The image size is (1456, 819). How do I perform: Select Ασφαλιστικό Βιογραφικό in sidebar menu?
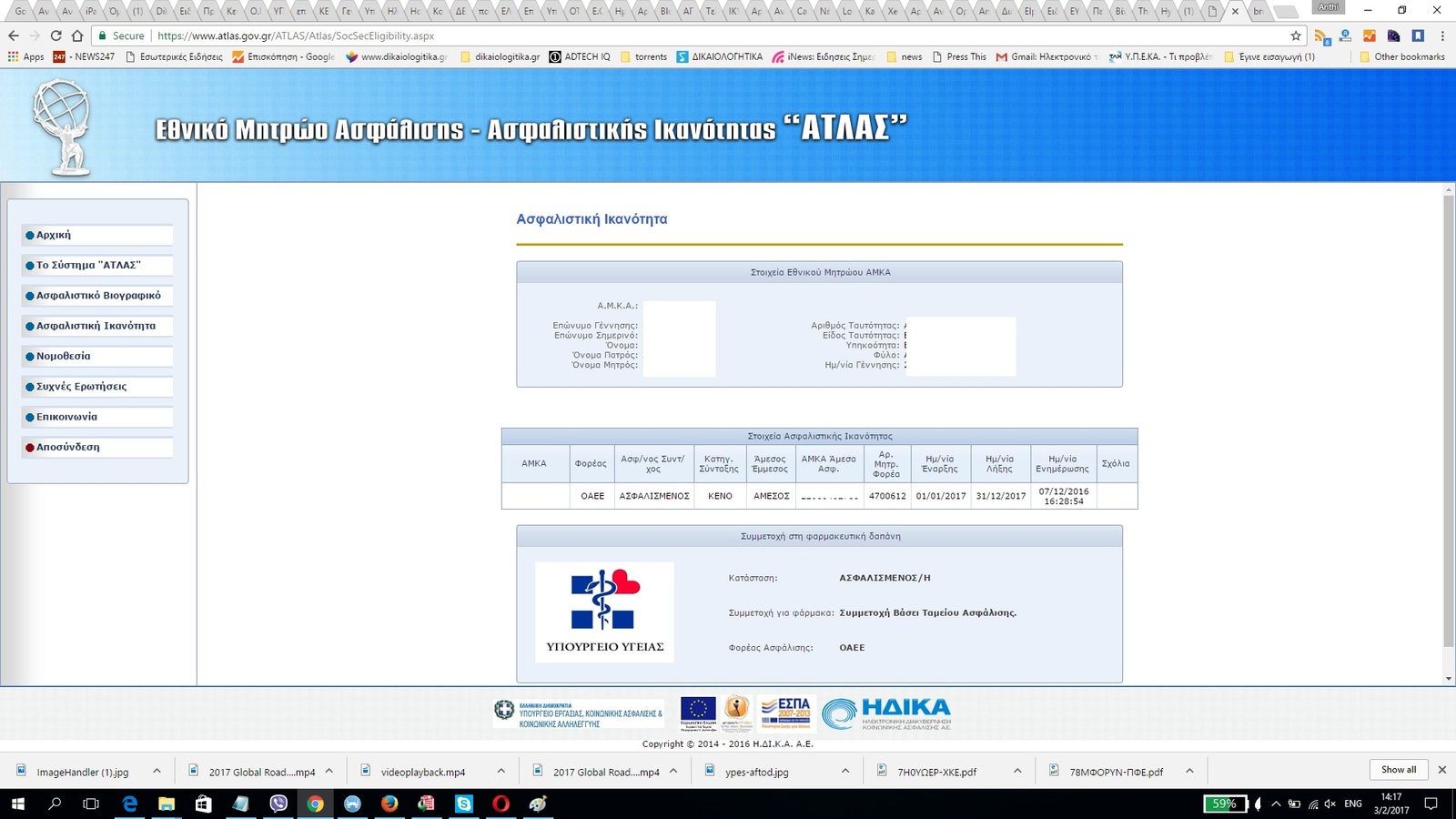point(95,296)
